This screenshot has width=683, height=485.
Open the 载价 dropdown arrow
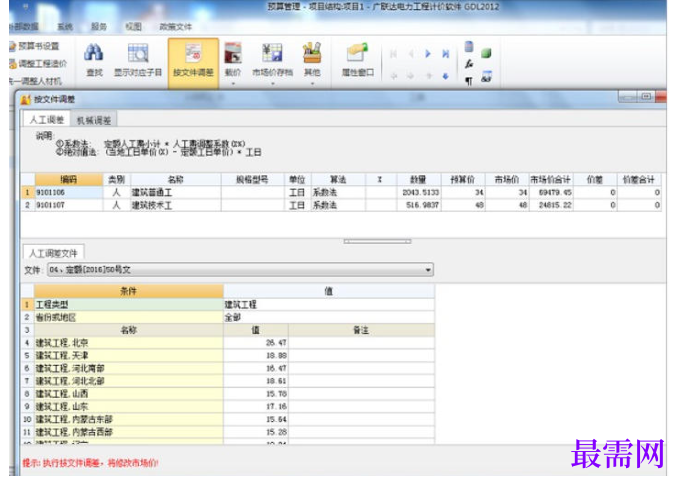233,83
